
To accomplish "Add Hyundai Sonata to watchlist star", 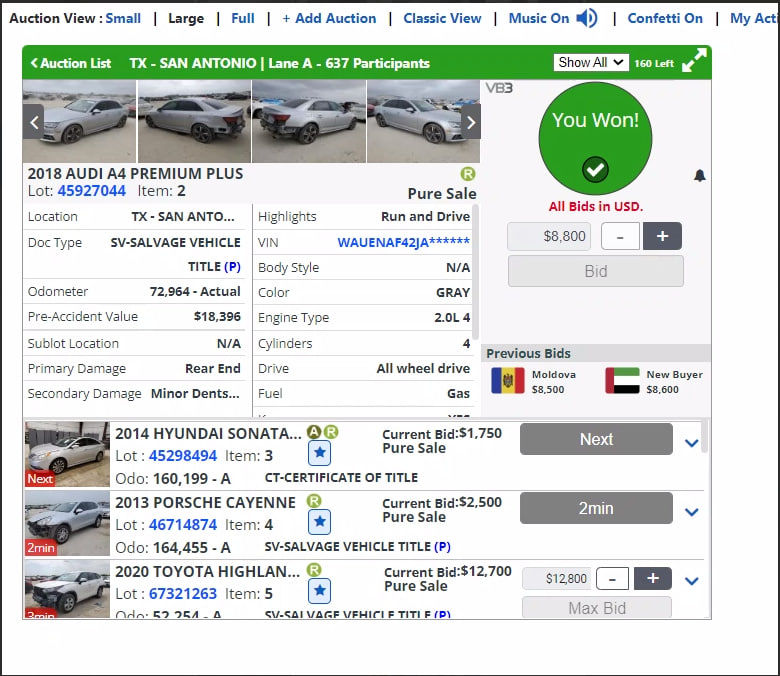I will pos(319,452).
